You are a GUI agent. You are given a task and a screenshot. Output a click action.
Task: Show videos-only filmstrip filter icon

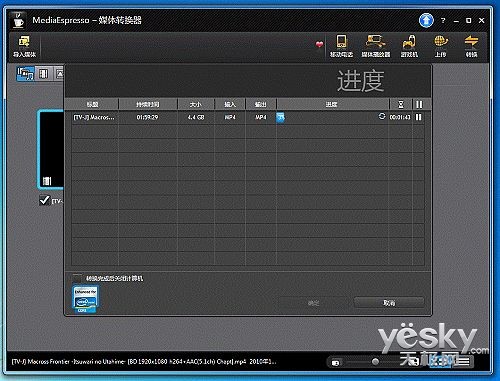(x=44, y=73)
